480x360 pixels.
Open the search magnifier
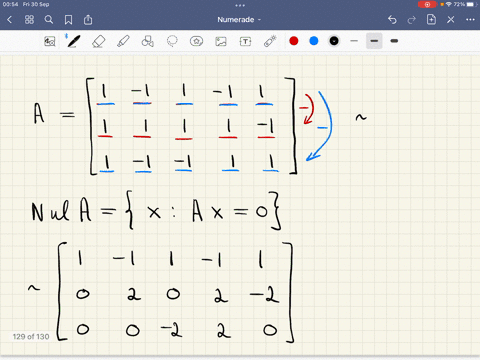(x=49, y=20)
